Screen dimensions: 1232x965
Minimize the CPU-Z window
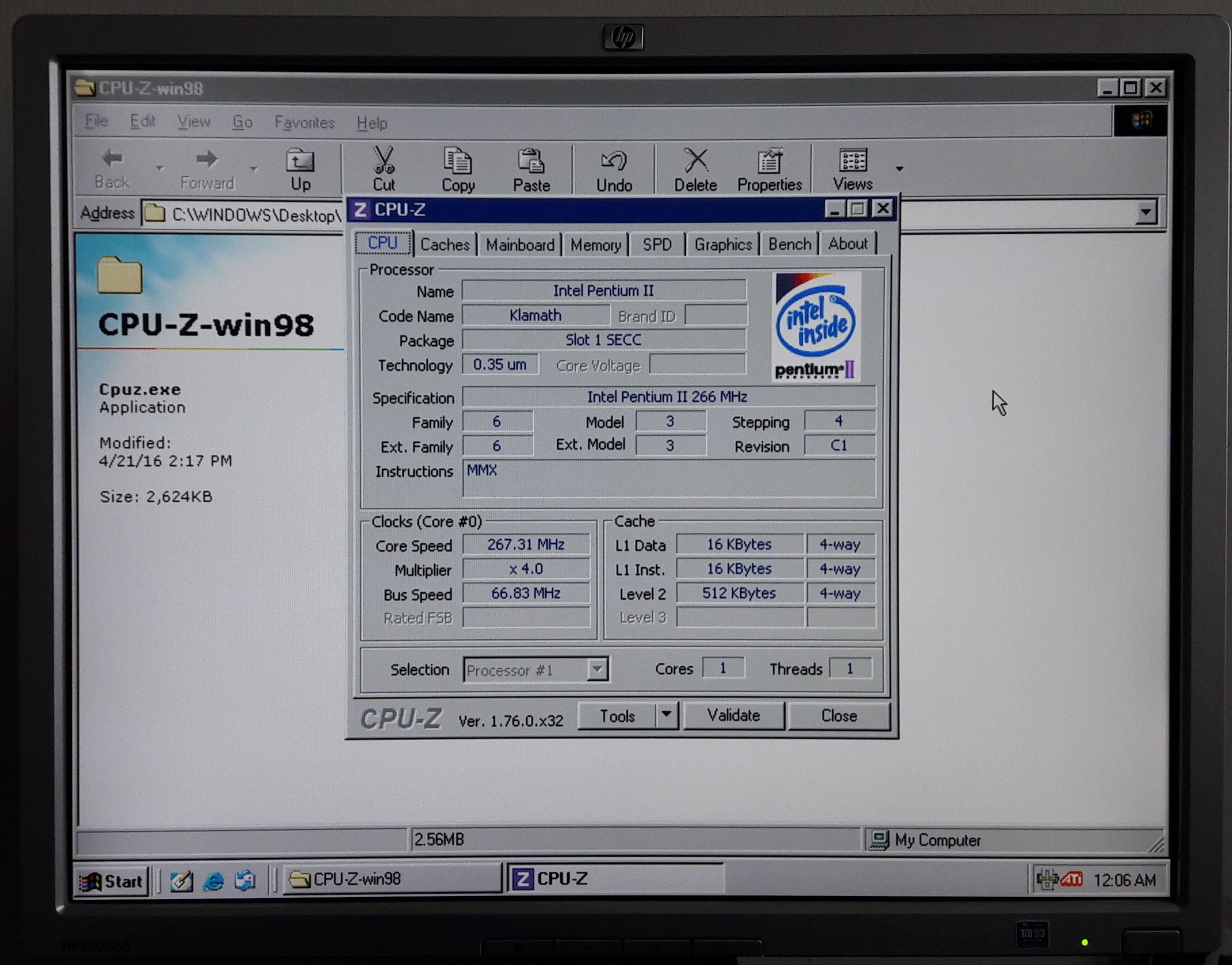pyautogui.click(x=835, y=209)
